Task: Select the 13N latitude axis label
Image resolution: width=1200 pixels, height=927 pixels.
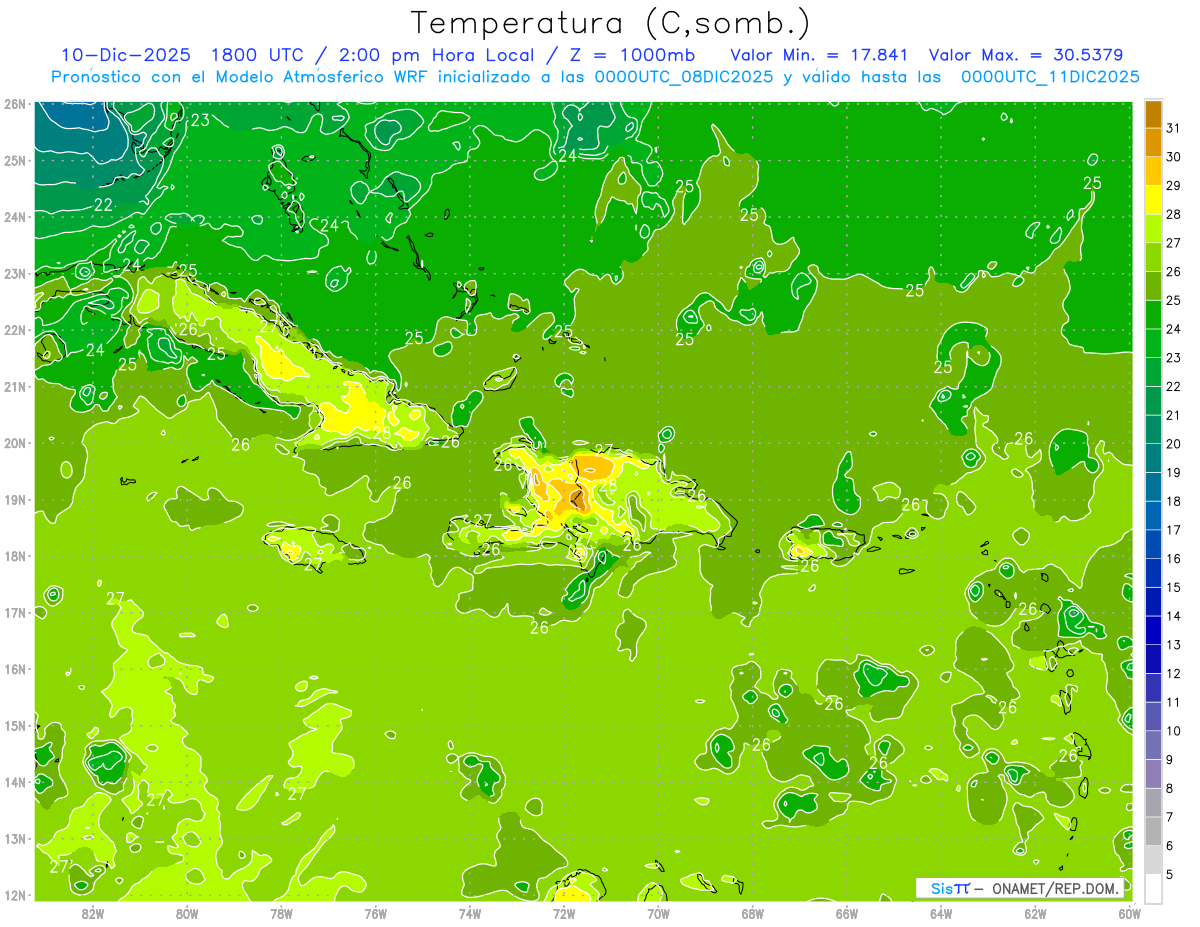Action: click(14, 838)
